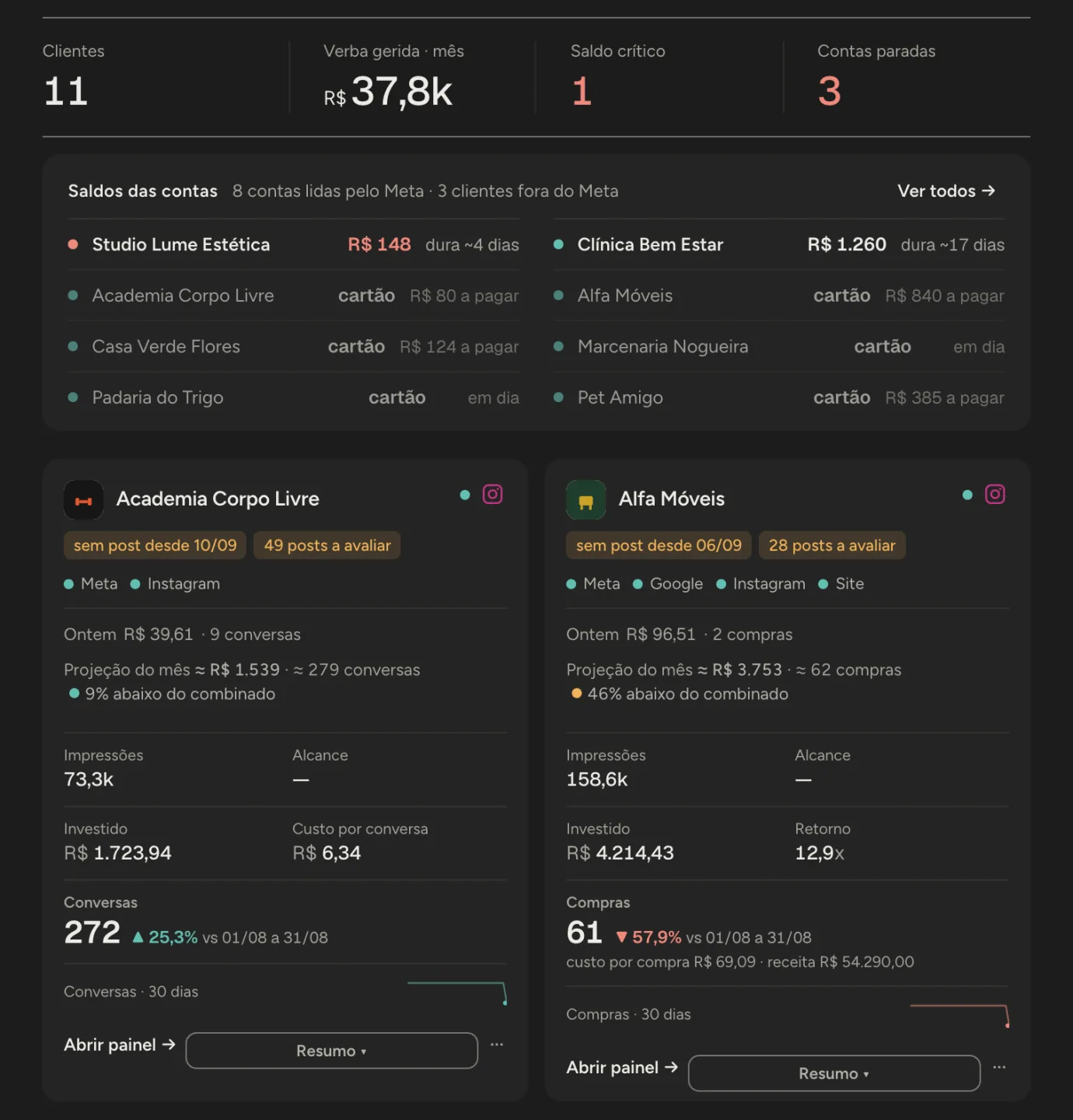This screenshot has height=1120, width=1073.
Task: Open Instagram icon on Academia Corpo Livre card
Action: (x=493, y=495)
